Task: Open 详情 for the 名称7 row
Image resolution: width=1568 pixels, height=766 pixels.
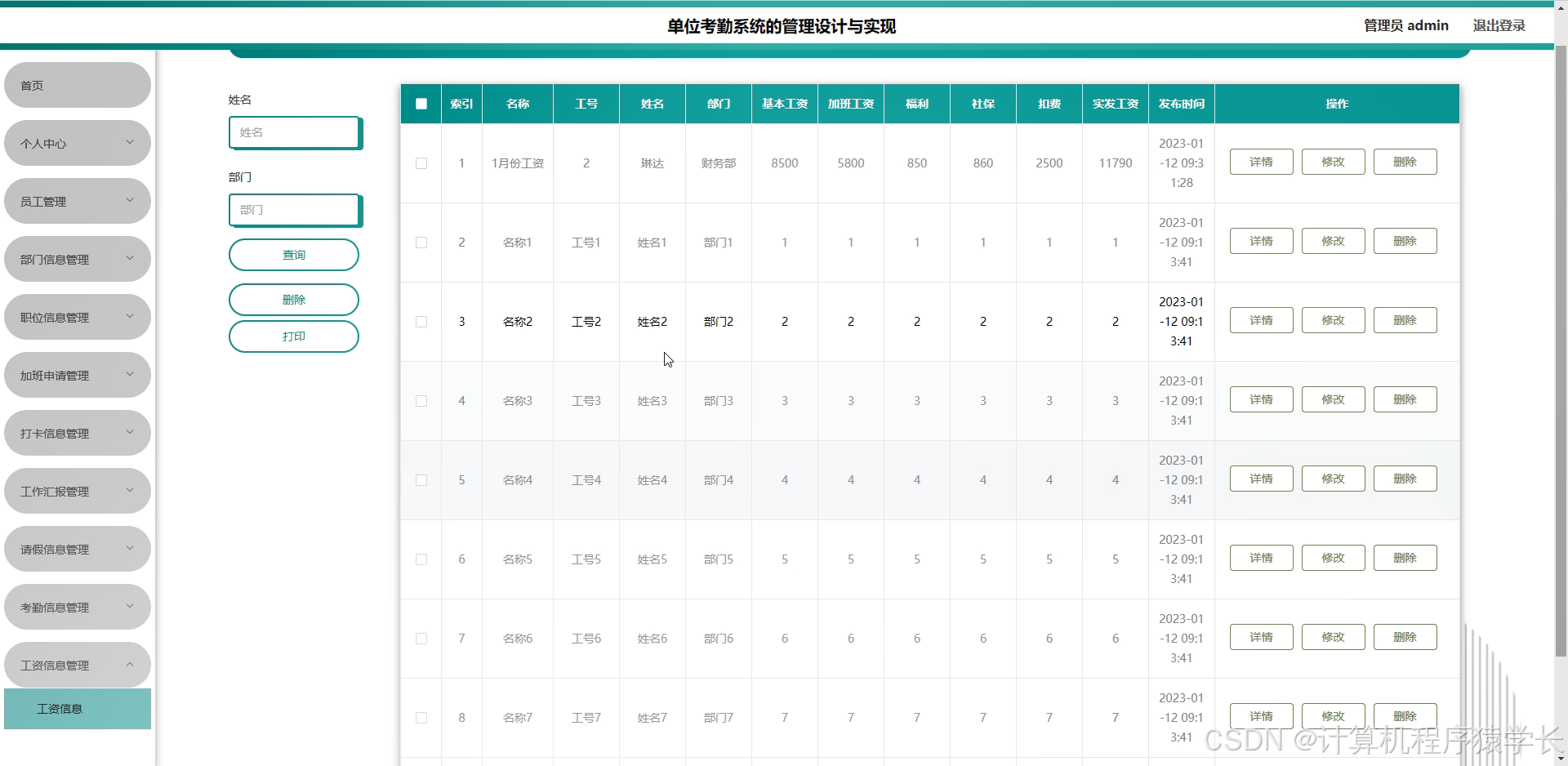Action: point(1262,716)
